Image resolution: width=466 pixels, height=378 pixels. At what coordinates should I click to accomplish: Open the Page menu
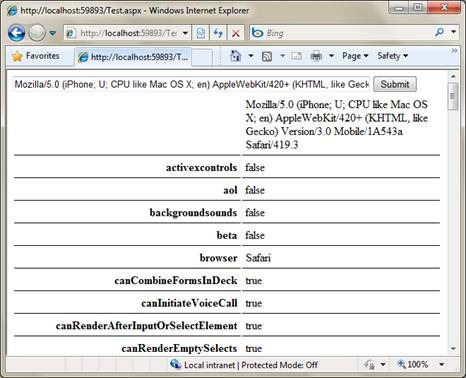(355, 56)
